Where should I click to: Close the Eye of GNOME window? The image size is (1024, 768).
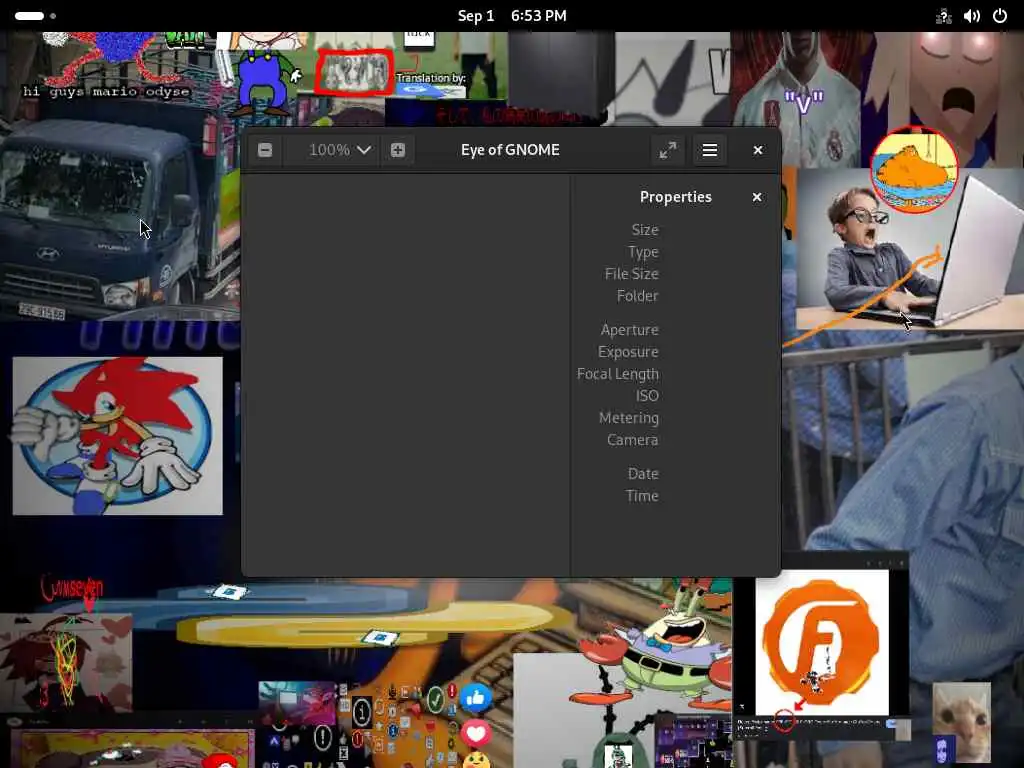[x=758, y=150]
